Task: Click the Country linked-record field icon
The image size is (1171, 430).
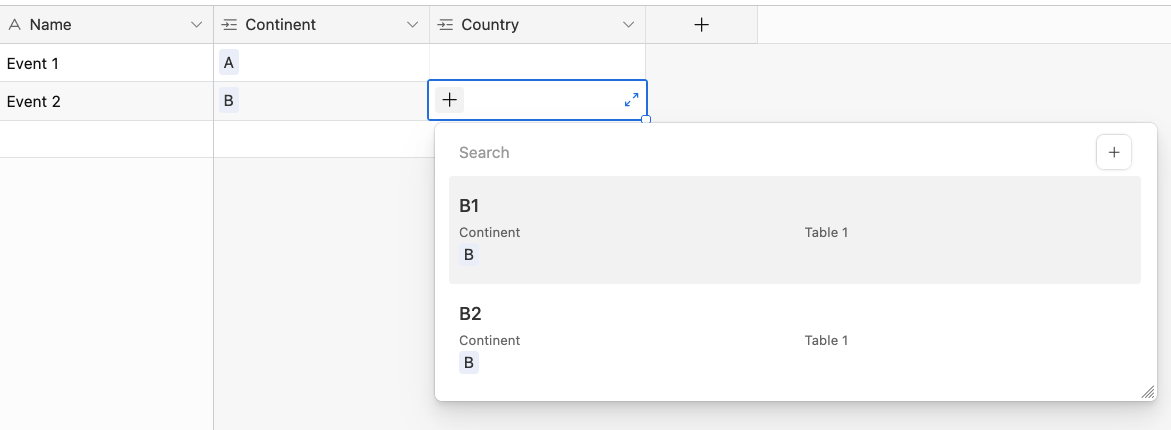Action: [445, 25]
